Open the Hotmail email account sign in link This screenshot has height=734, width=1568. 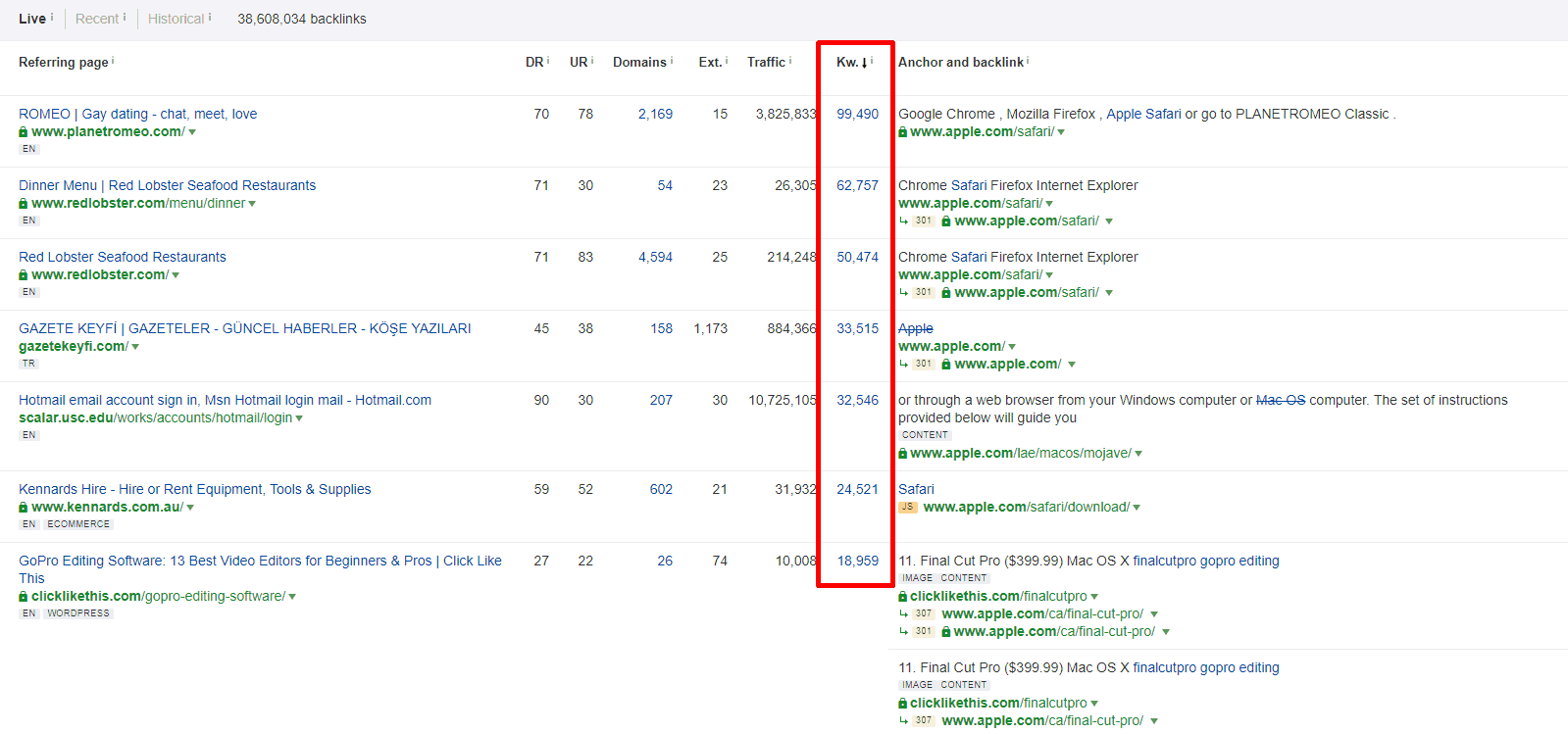225,400
